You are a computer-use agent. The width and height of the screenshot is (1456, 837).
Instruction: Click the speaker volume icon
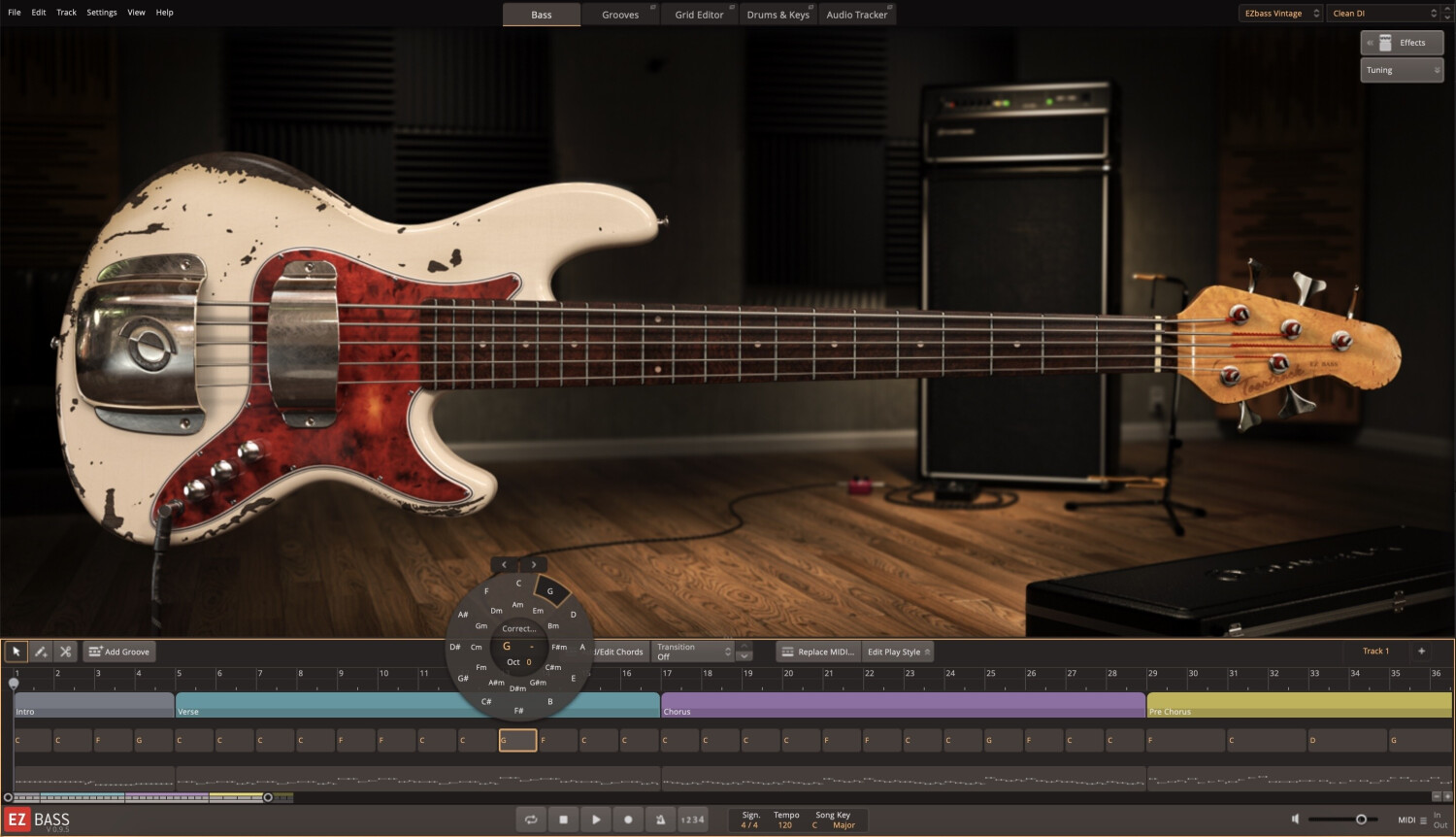1296,820
